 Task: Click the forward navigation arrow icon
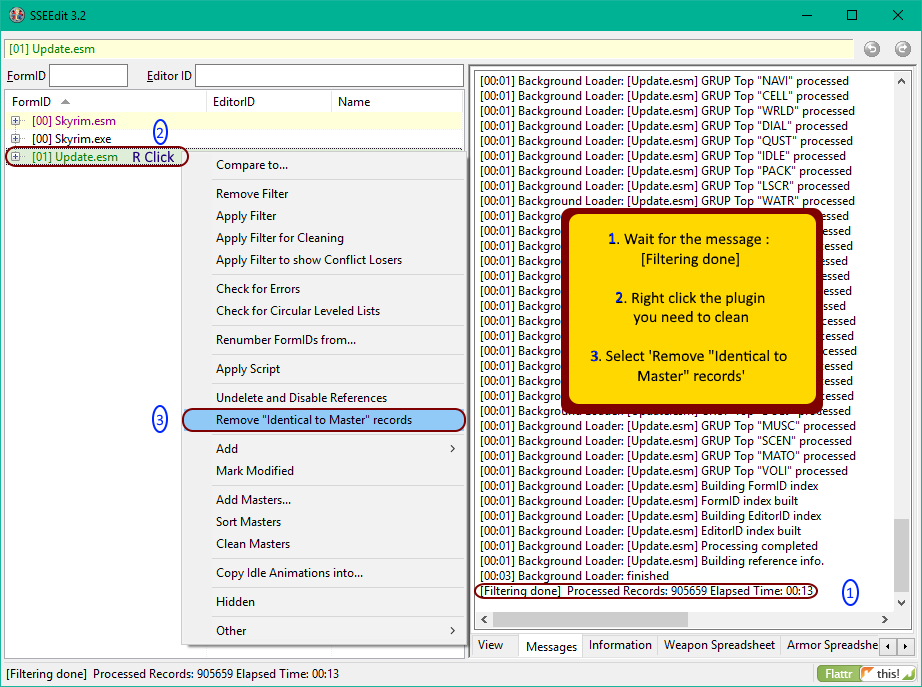pos(903,49)
